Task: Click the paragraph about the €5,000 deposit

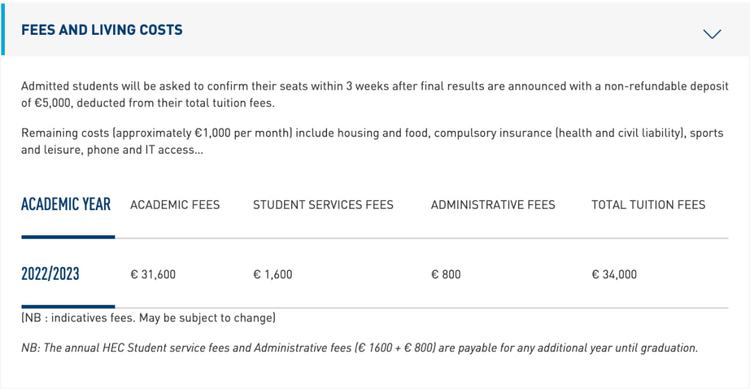Action: 375,94
